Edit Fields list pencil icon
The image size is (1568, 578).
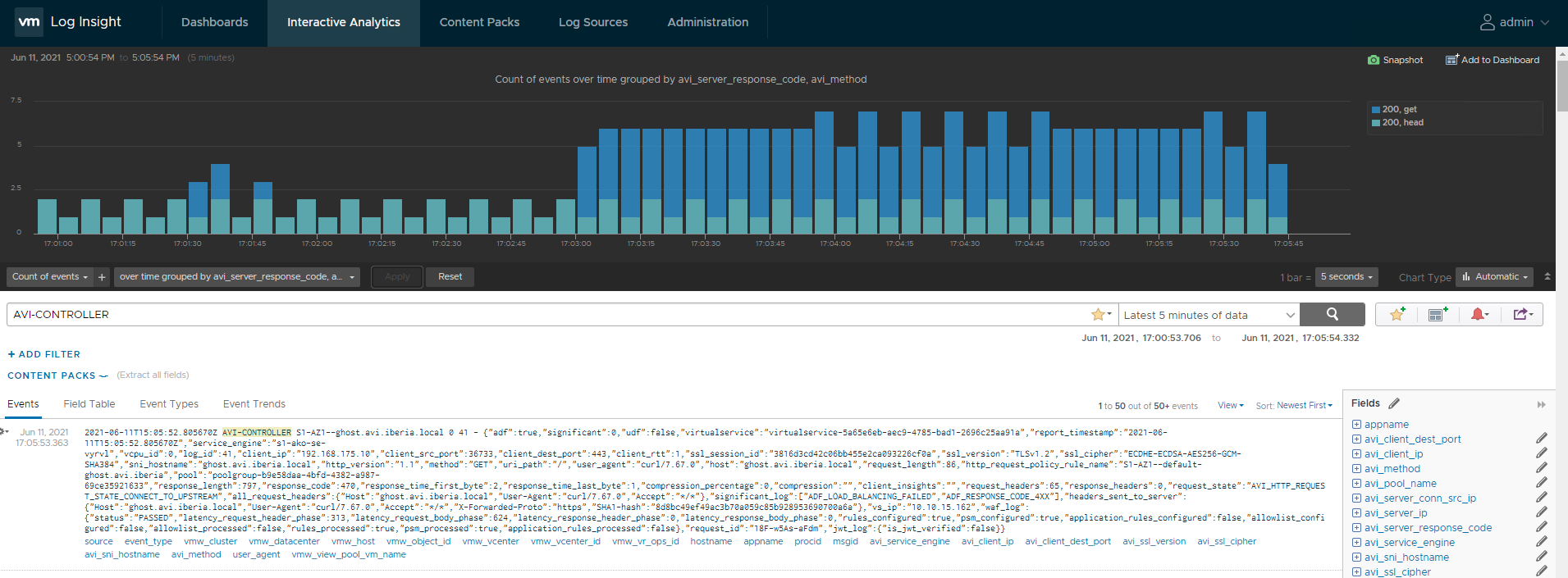tap(1394, 403)
